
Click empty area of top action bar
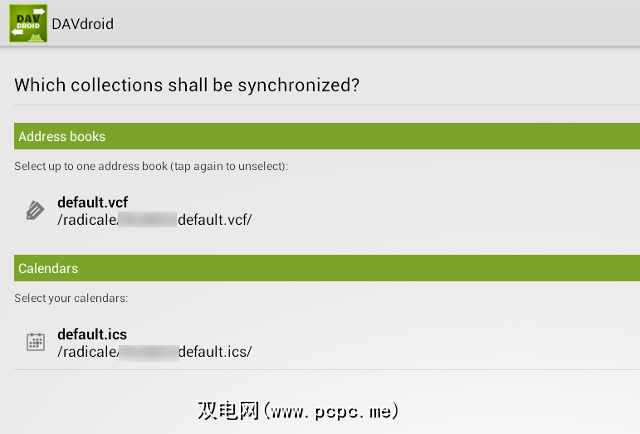[x=400, y=23]
